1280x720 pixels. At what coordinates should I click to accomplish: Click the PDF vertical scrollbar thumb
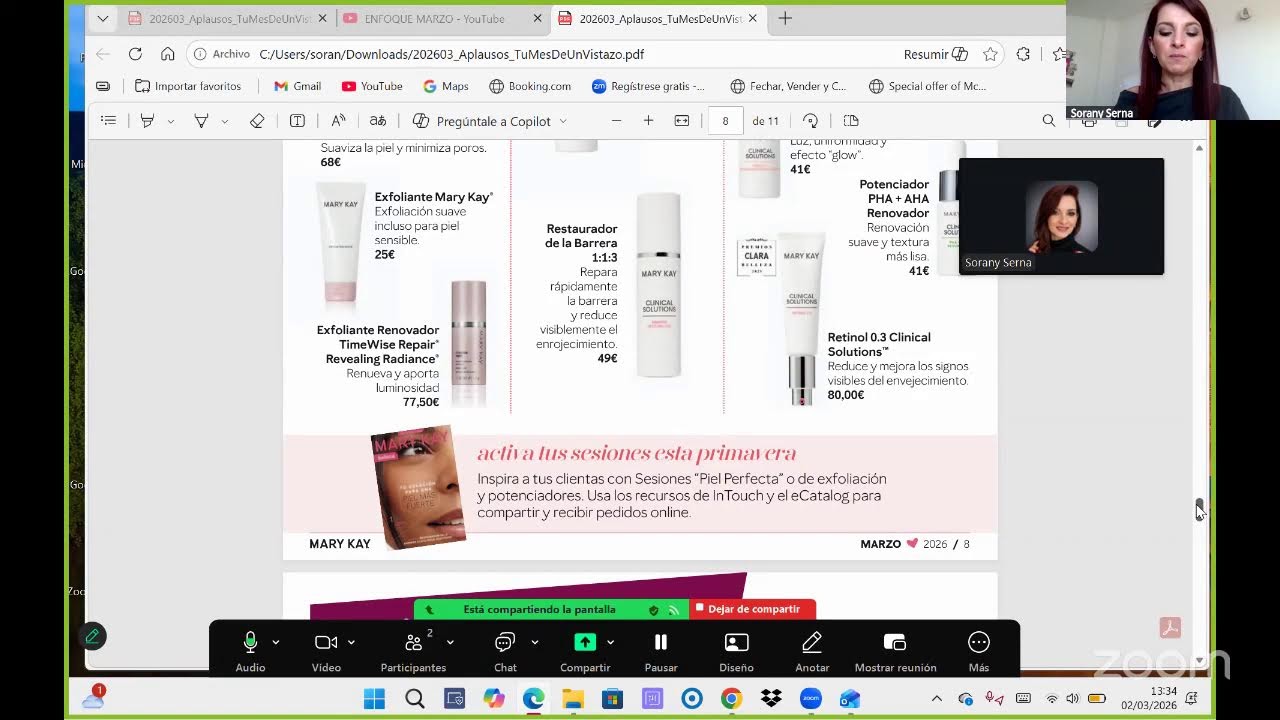[x=1200, y=510]
